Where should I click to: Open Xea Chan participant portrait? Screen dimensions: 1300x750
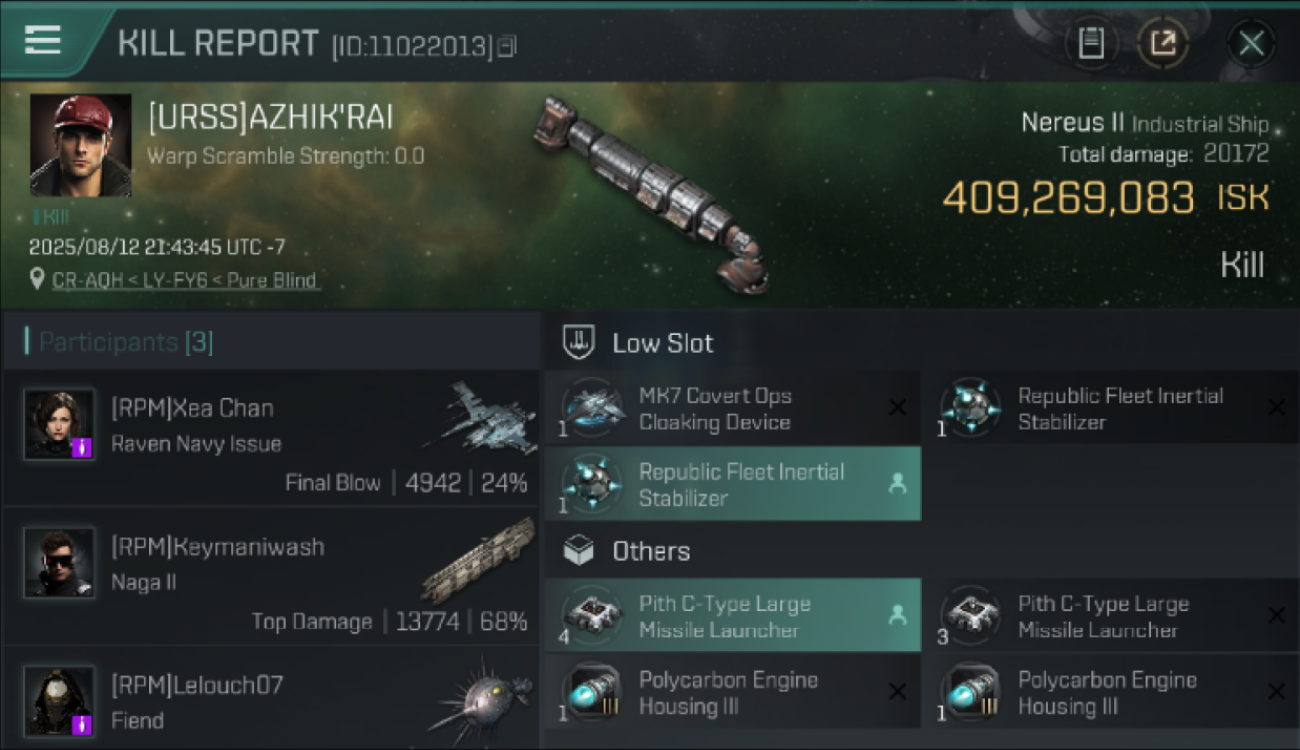coord(59,425)
